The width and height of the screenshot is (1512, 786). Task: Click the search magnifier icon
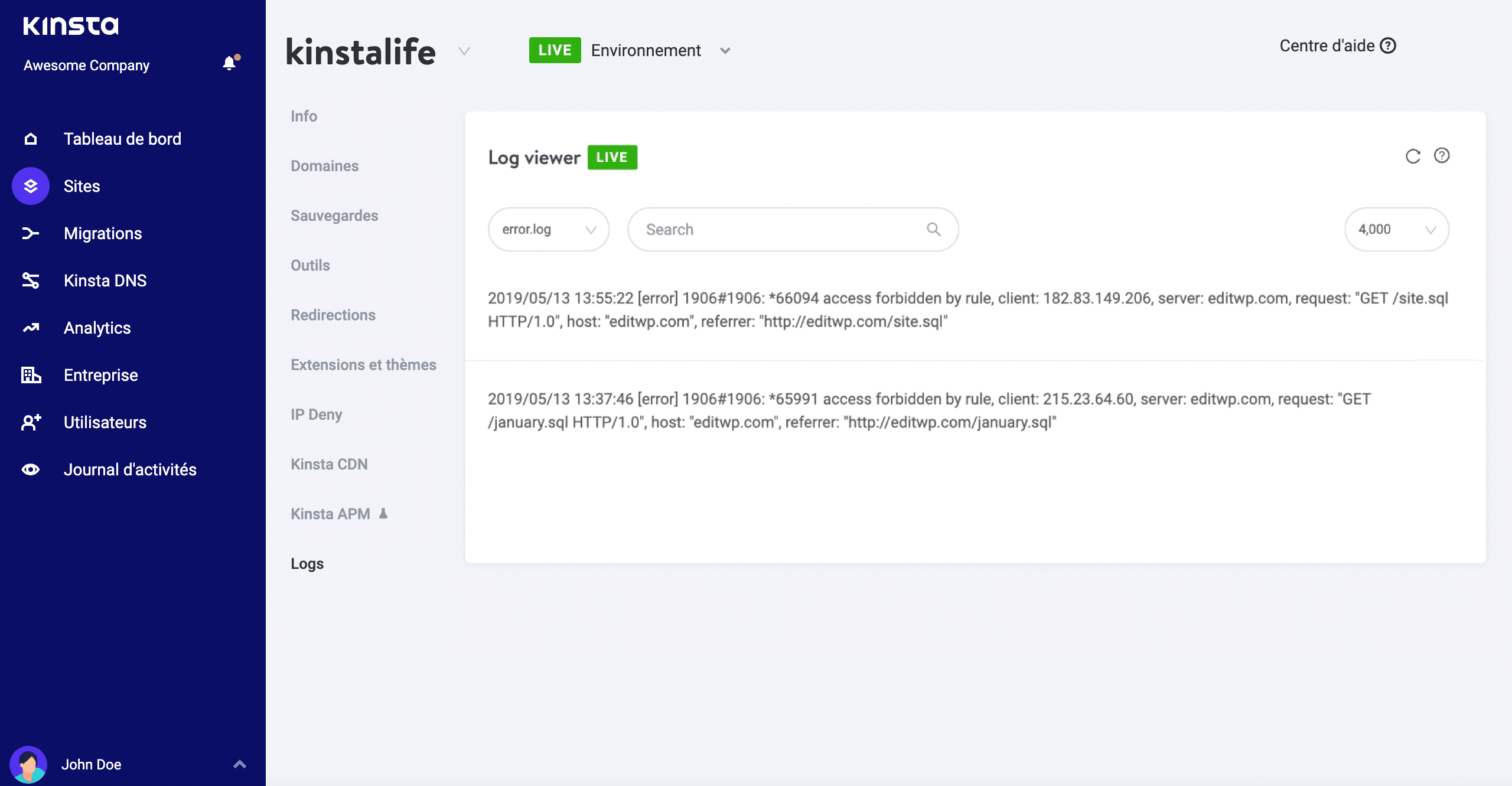(933, 229)
